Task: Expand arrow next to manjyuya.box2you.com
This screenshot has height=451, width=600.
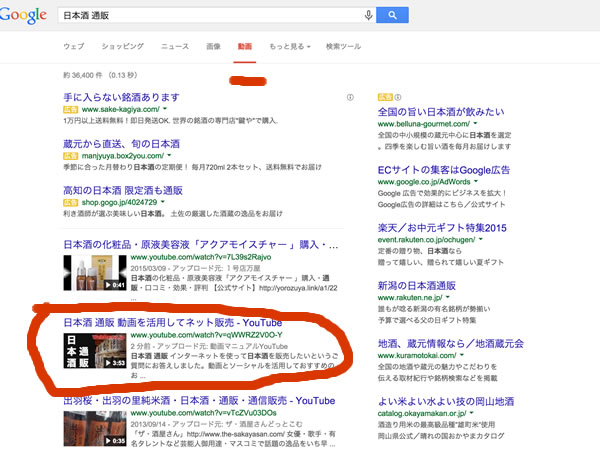Action: (169, 155)
